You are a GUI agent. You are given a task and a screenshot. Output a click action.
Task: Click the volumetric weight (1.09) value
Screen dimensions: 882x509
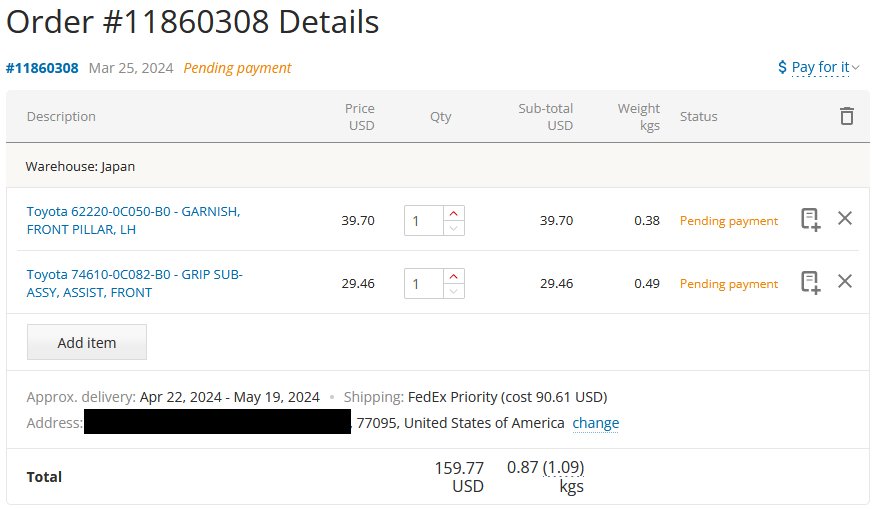coord(563,467)
